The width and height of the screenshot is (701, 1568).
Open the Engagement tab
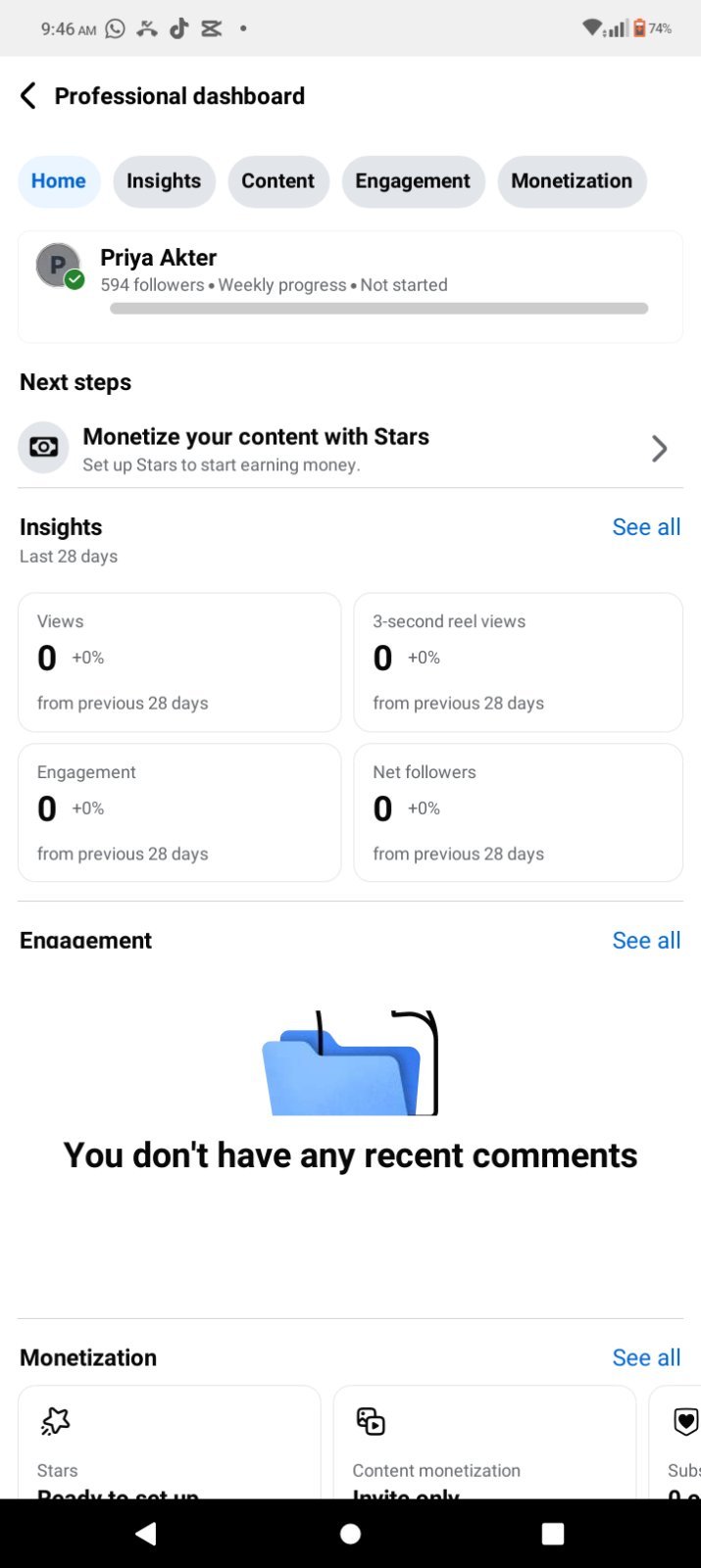click(413, 181)
